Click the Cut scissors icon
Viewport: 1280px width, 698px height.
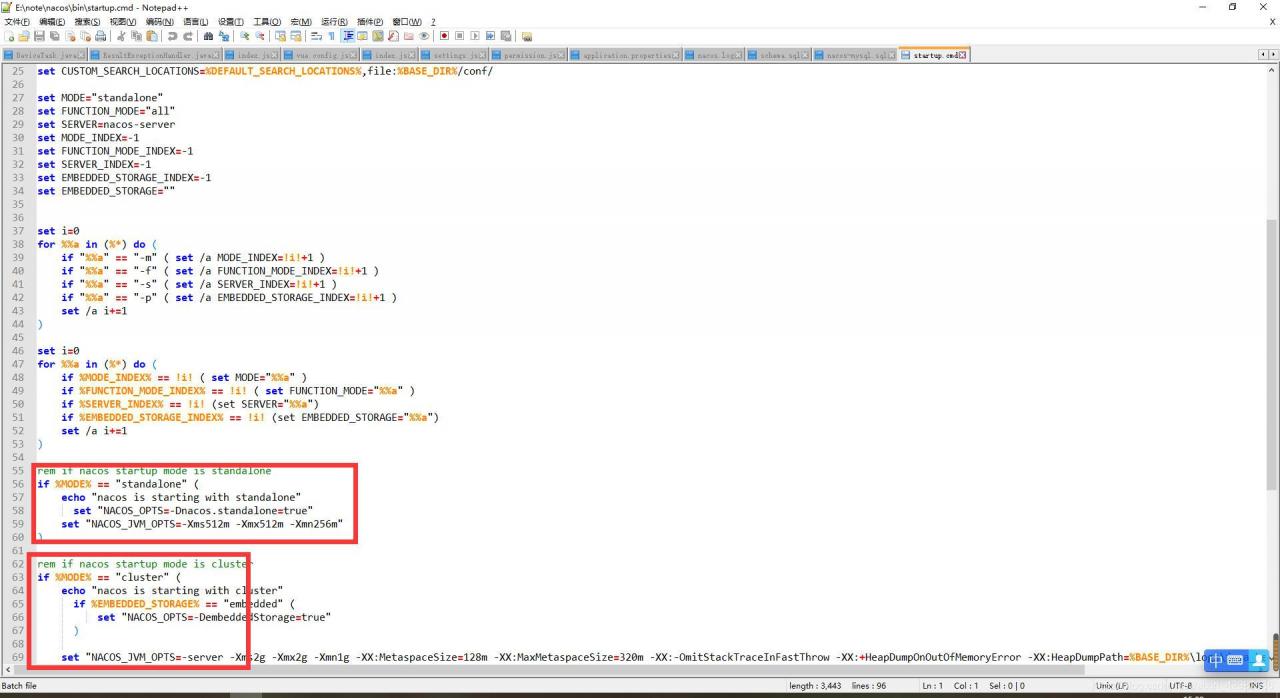[x=121, y=36]
